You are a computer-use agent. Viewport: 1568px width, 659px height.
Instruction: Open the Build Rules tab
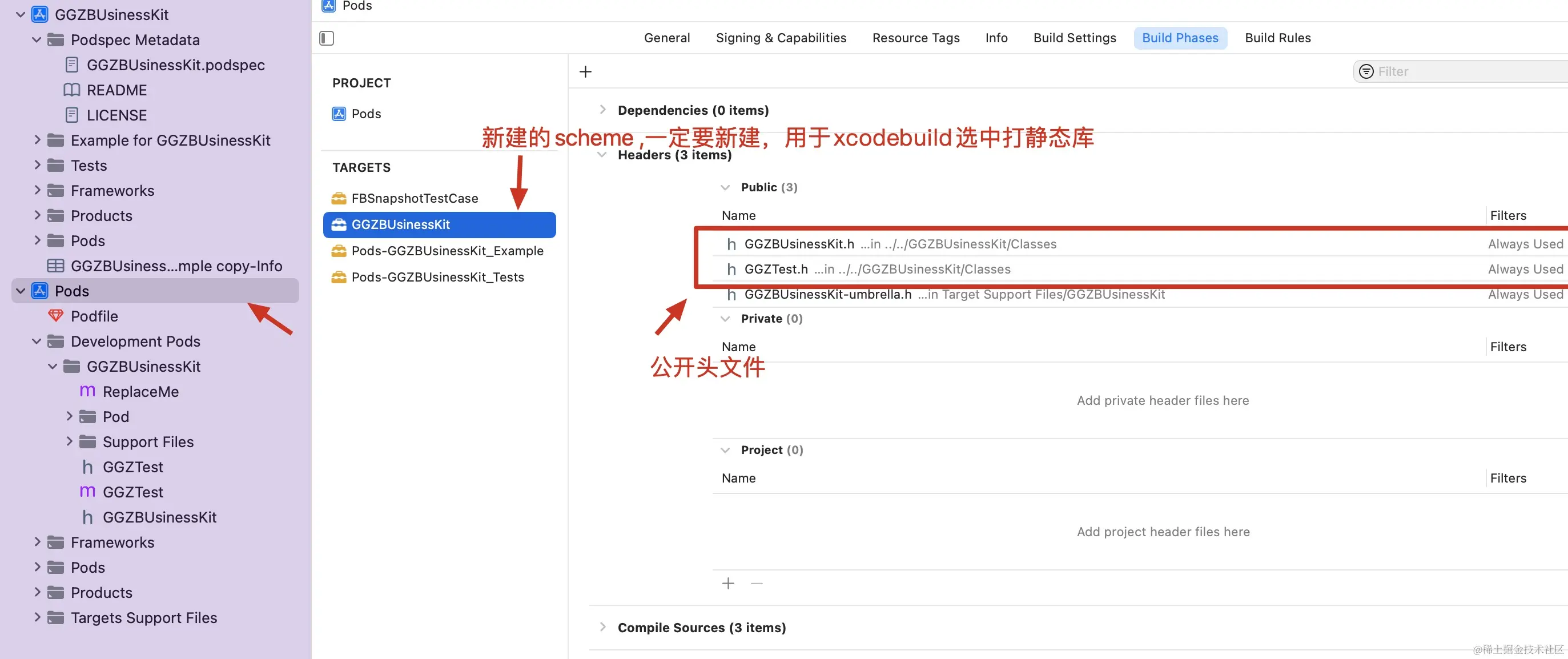click(x=1278, y=38)
